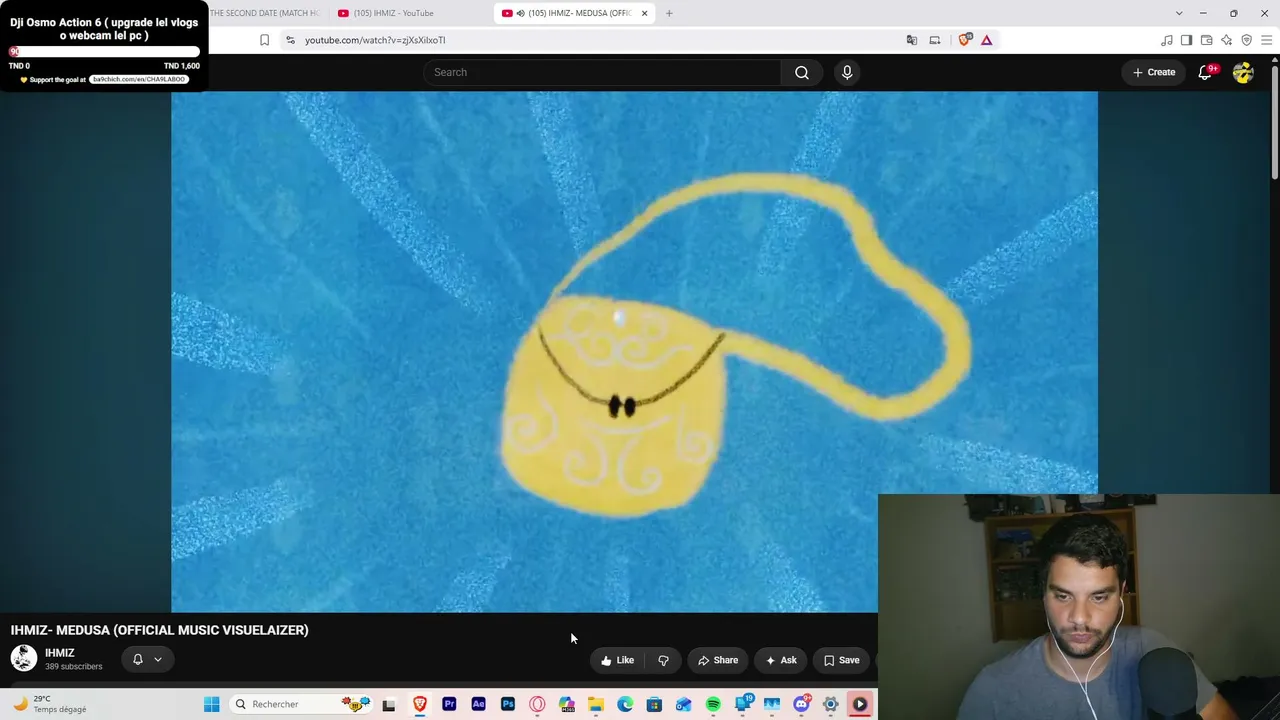This screenshot has height=720, width=1280.
Task: Toggle channel notification bell for IHMIZ
Action: point(138,659)
